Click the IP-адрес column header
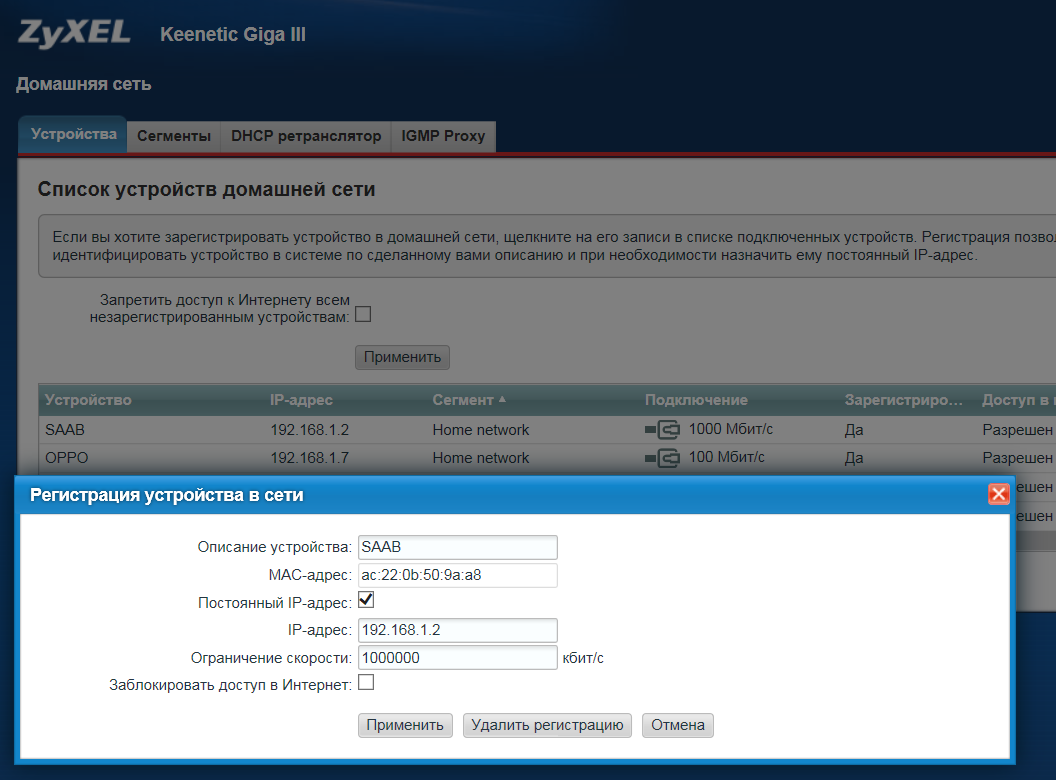Viewport: 1056px width, 780px height. coord(301,400)
